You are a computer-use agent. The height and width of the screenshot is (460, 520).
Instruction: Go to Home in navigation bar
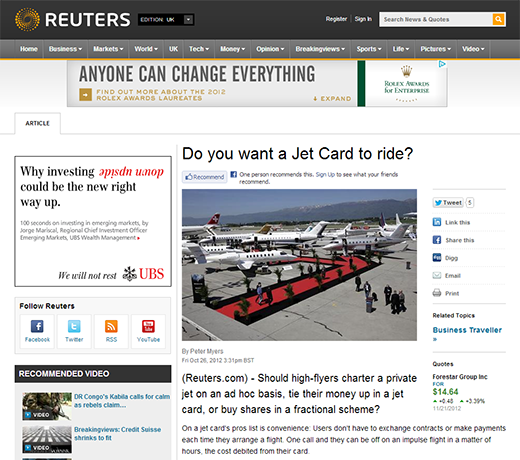click(29, 49)
